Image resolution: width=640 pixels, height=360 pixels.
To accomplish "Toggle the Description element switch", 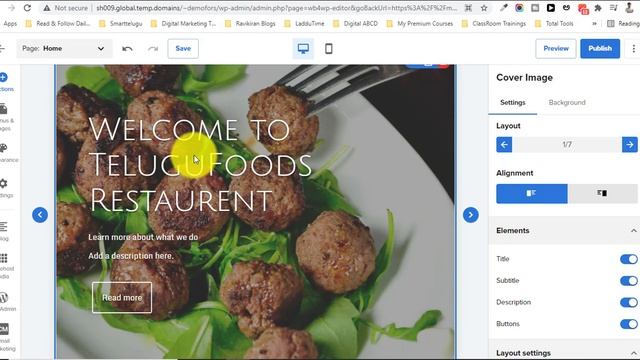I will pyautogui.click(x=629, y=302).
